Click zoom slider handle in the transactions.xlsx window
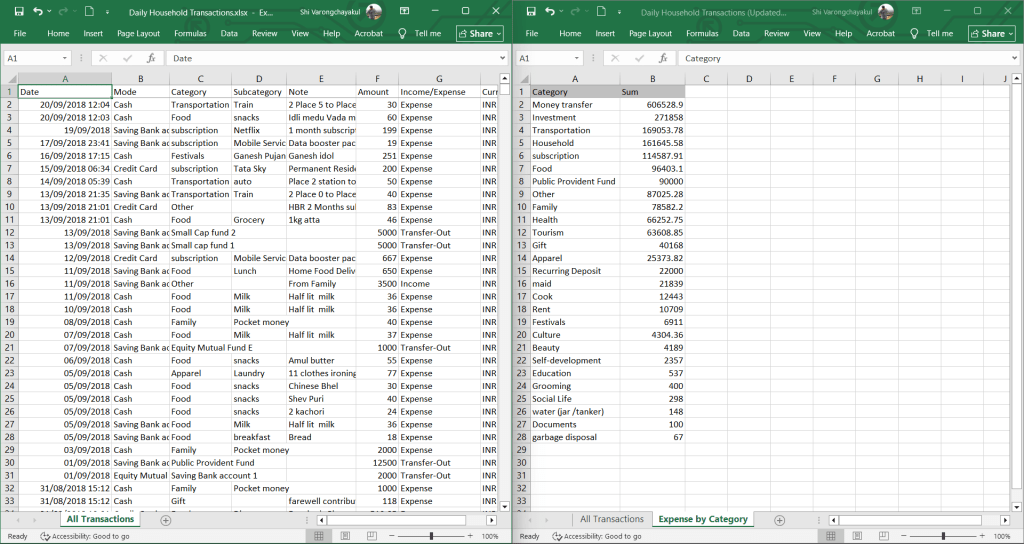This screenshot has width=1024, height=544. pos(431,536)
